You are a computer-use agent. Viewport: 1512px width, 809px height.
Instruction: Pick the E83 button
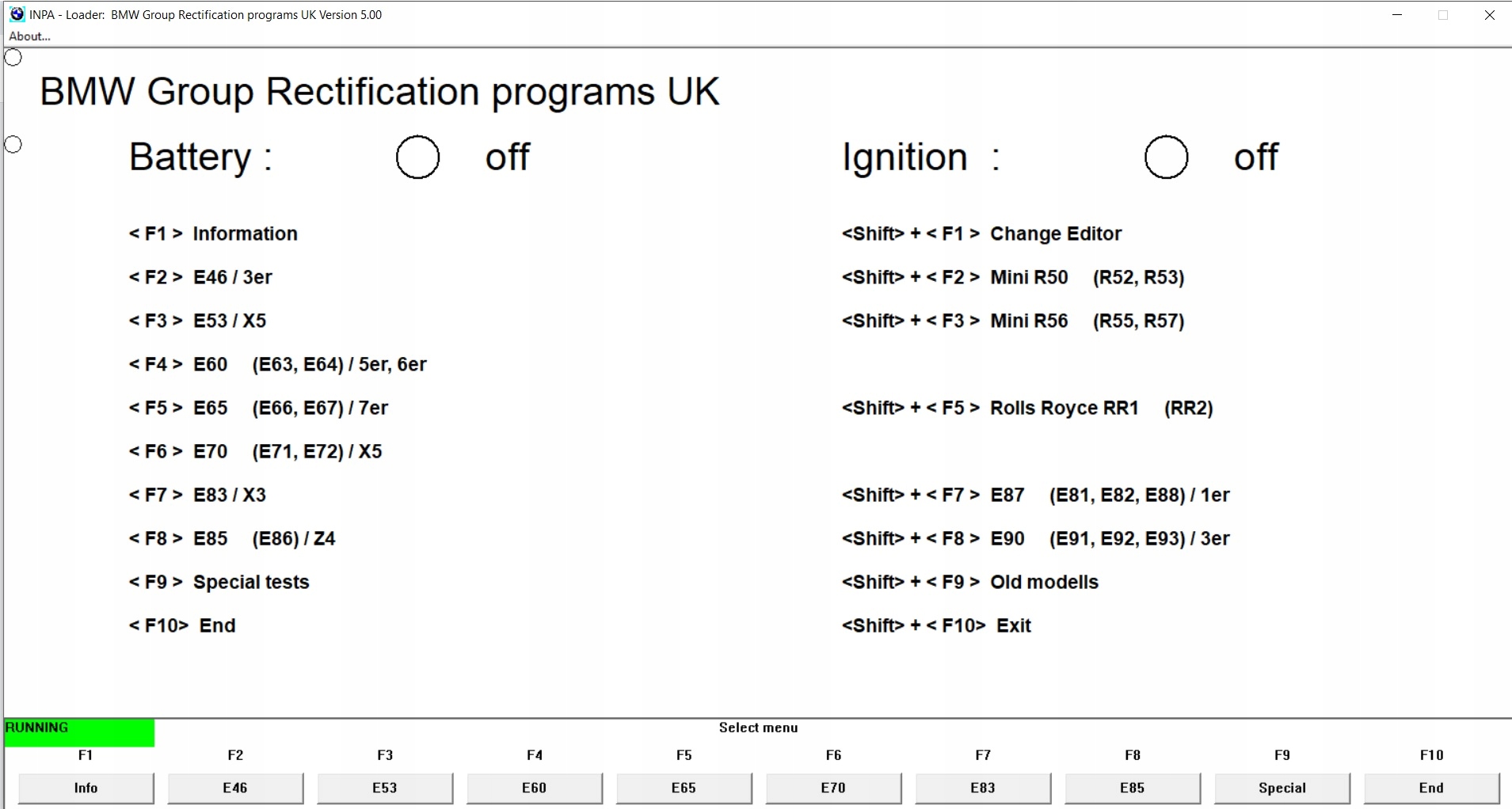983,788
